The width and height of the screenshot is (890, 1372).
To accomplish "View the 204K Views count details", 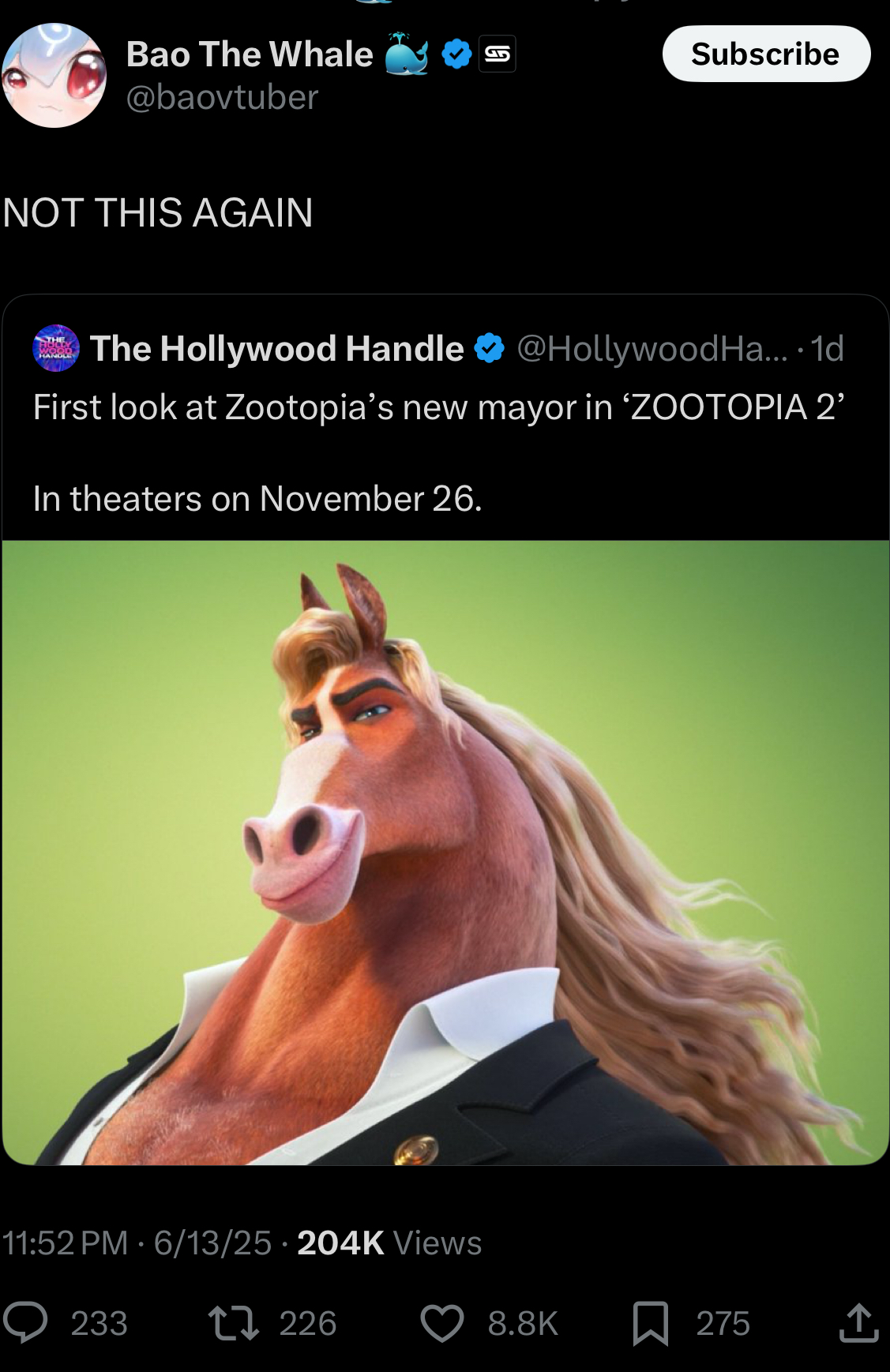I will [x=389, y=1243].
